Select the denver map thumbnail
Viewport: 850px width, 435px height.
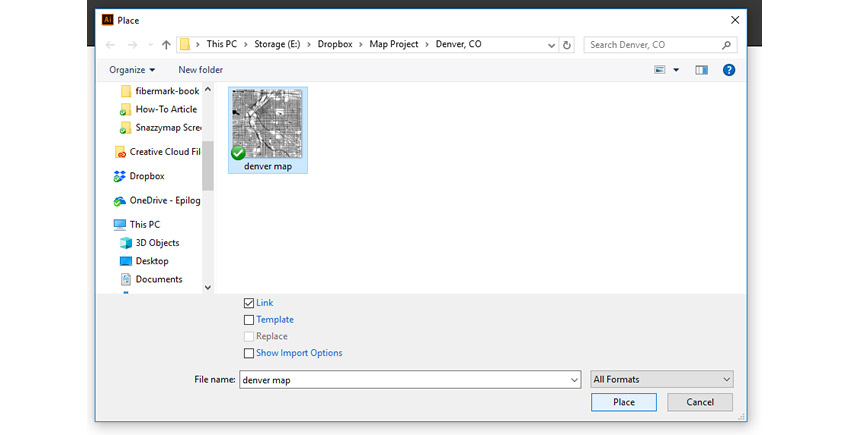tap(267, 129)
